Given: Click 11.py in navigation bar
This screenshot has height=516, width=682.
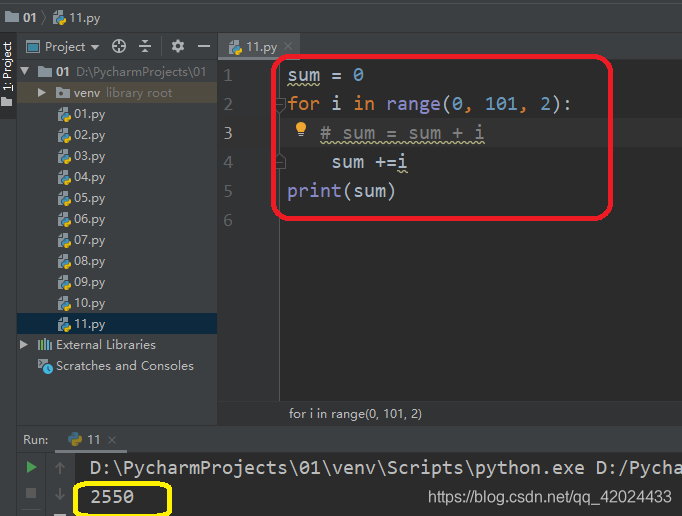Looking at the screenshot, I should [x=77, y=18].
